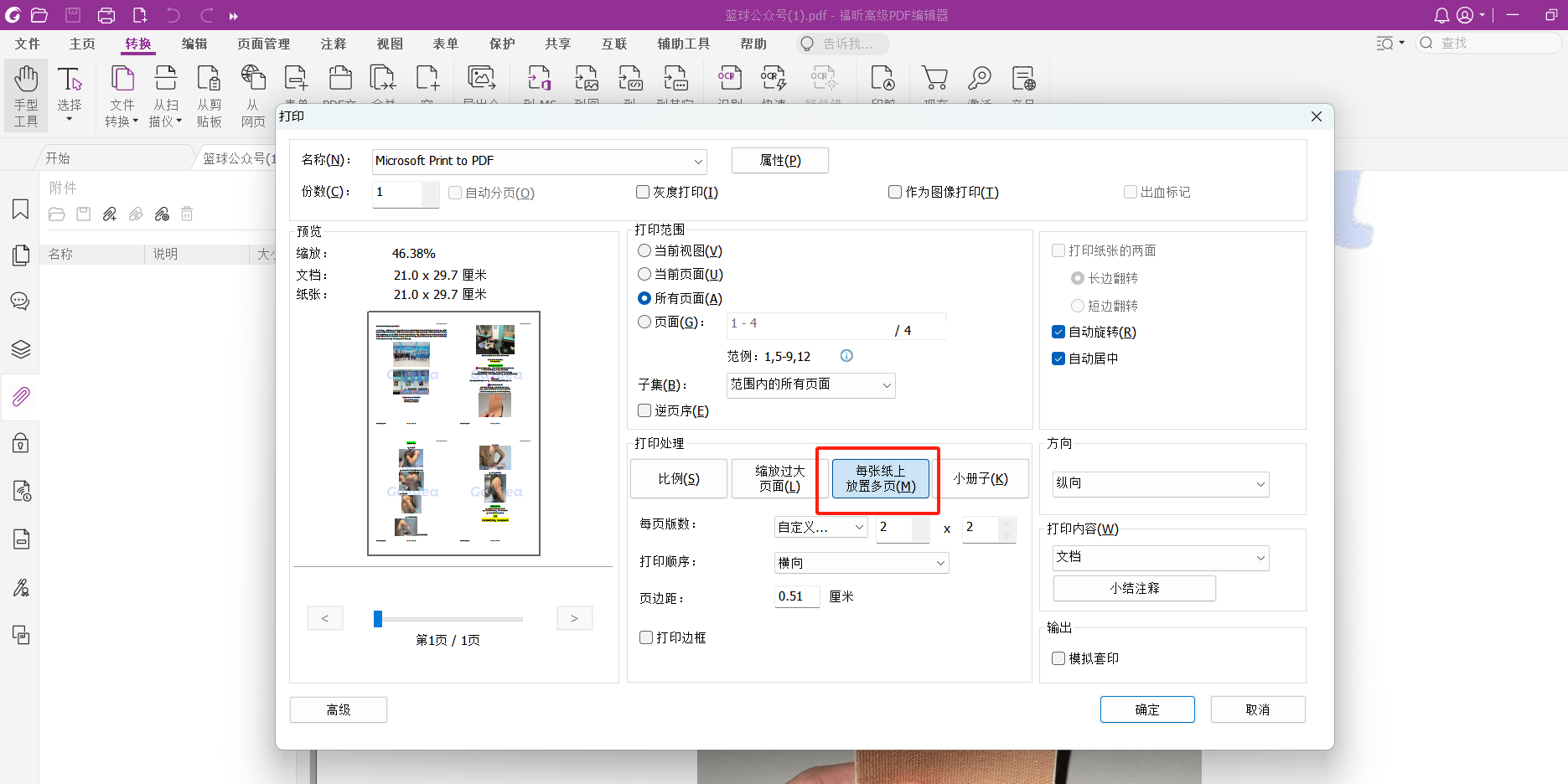Click the Scale print handling button
This screenshot has height=784, width=1568.
679,478
